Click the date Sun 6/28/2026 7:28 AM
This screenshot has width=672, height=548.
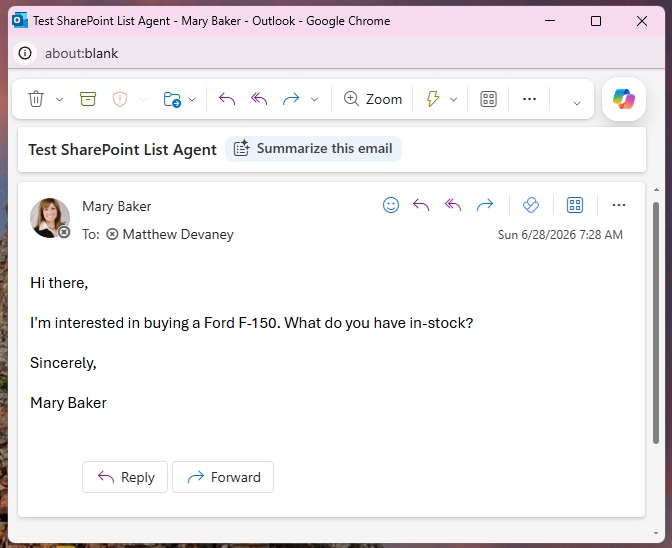[560, 235]
